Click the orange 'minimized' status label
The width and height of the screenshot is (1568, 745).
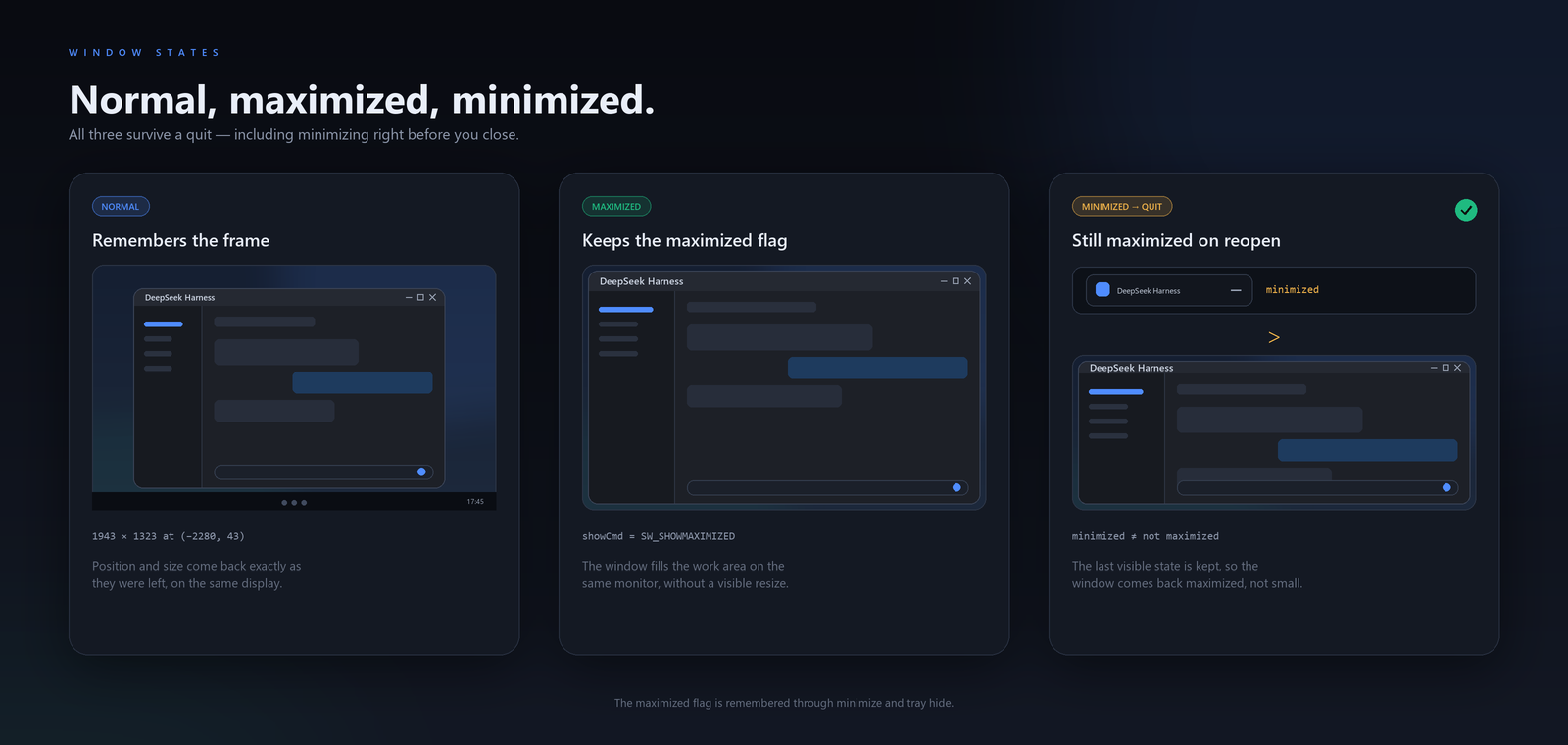[x=1293, y=290]
